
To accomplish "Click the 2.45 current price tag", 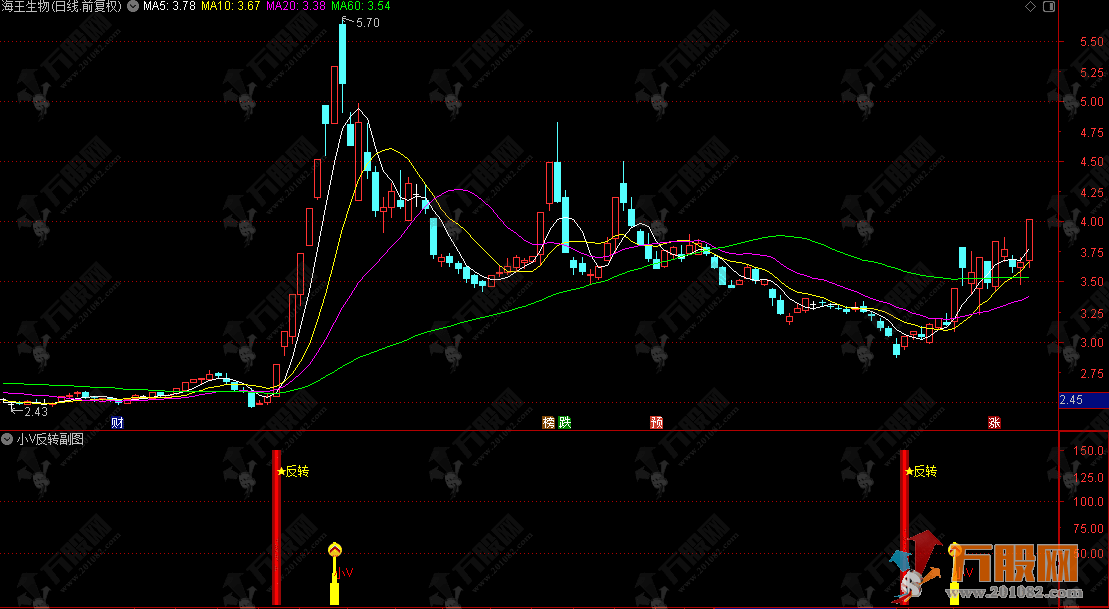I will coord(1071,400).
